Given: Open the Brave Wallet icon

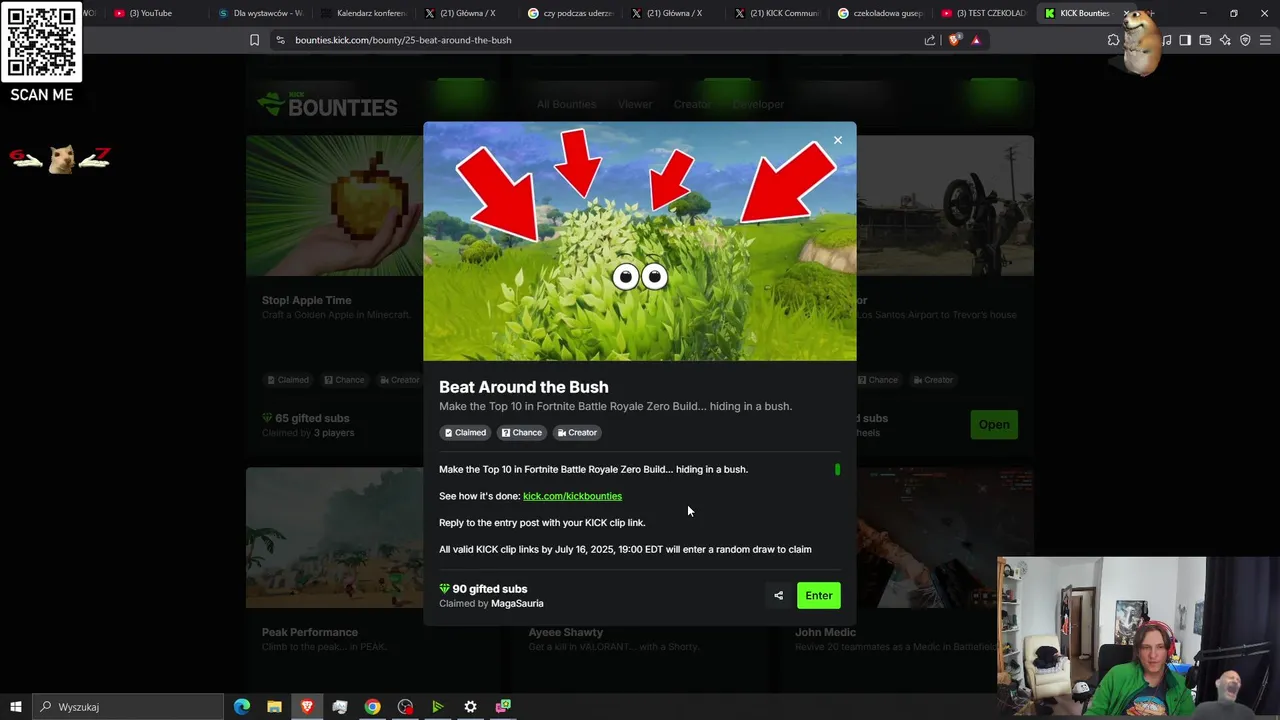Looking at the screenshot, I should click(1205, 40).
